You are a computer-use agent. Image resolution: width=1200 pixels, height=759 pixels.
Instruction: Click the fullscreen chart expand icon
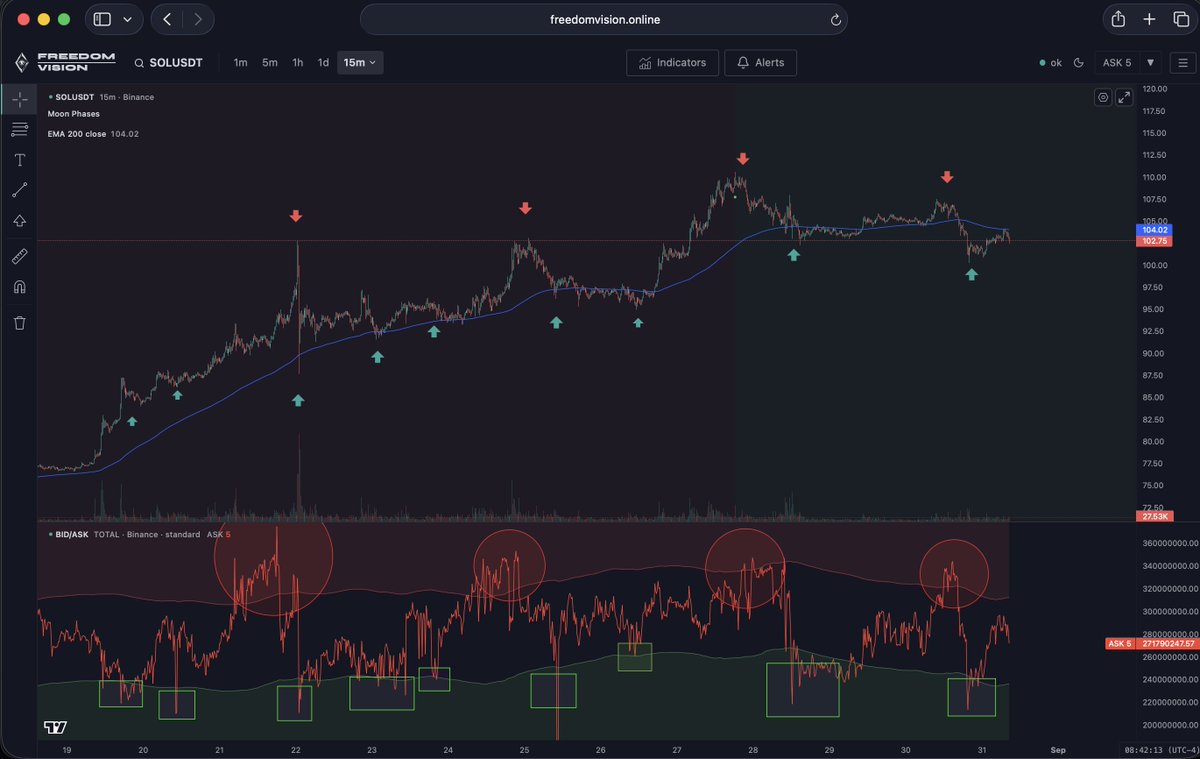coord(1124,97)
